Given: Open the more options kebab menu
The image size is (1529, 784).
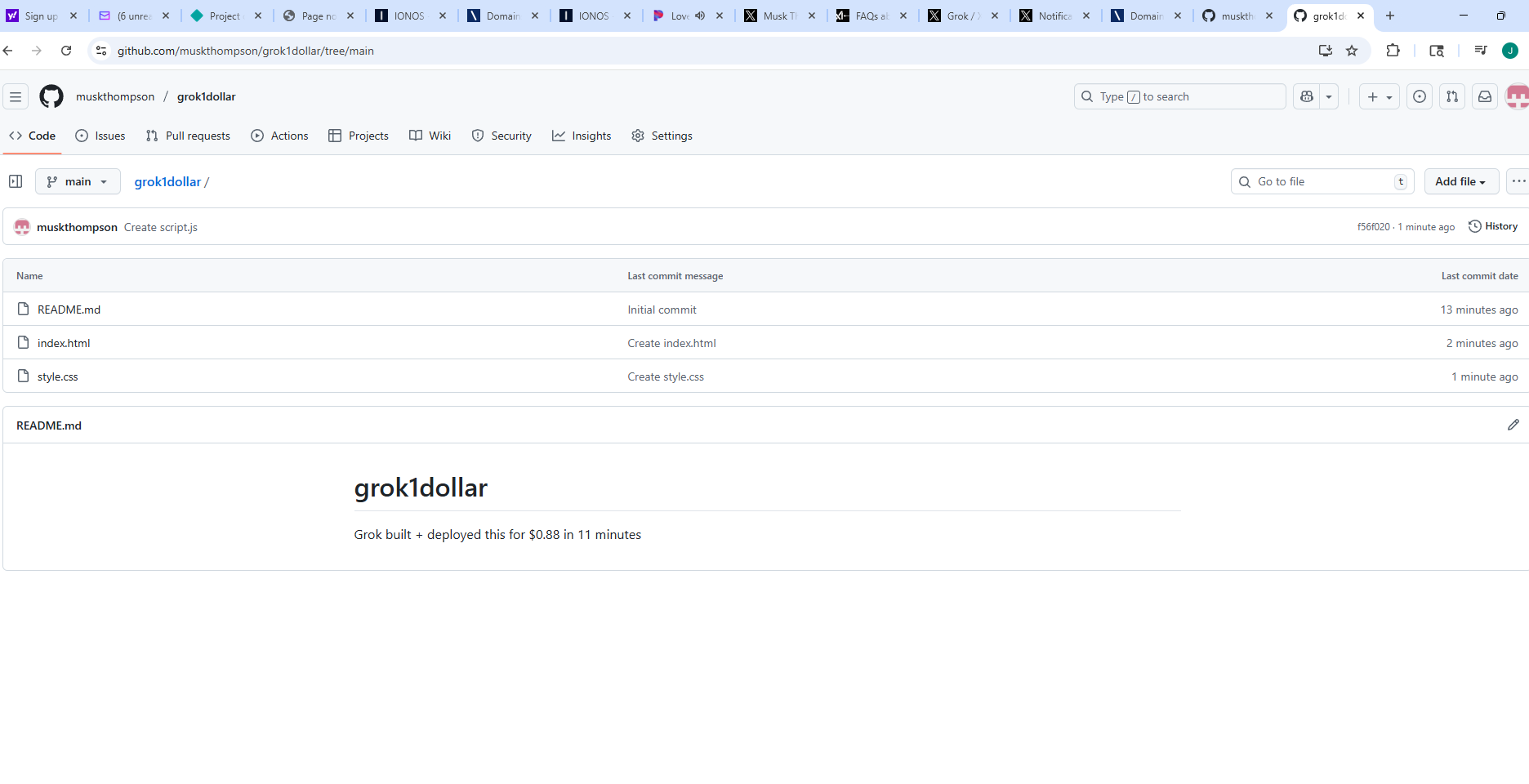Looking at the screenshot, I should click(x=1518, y=181).
